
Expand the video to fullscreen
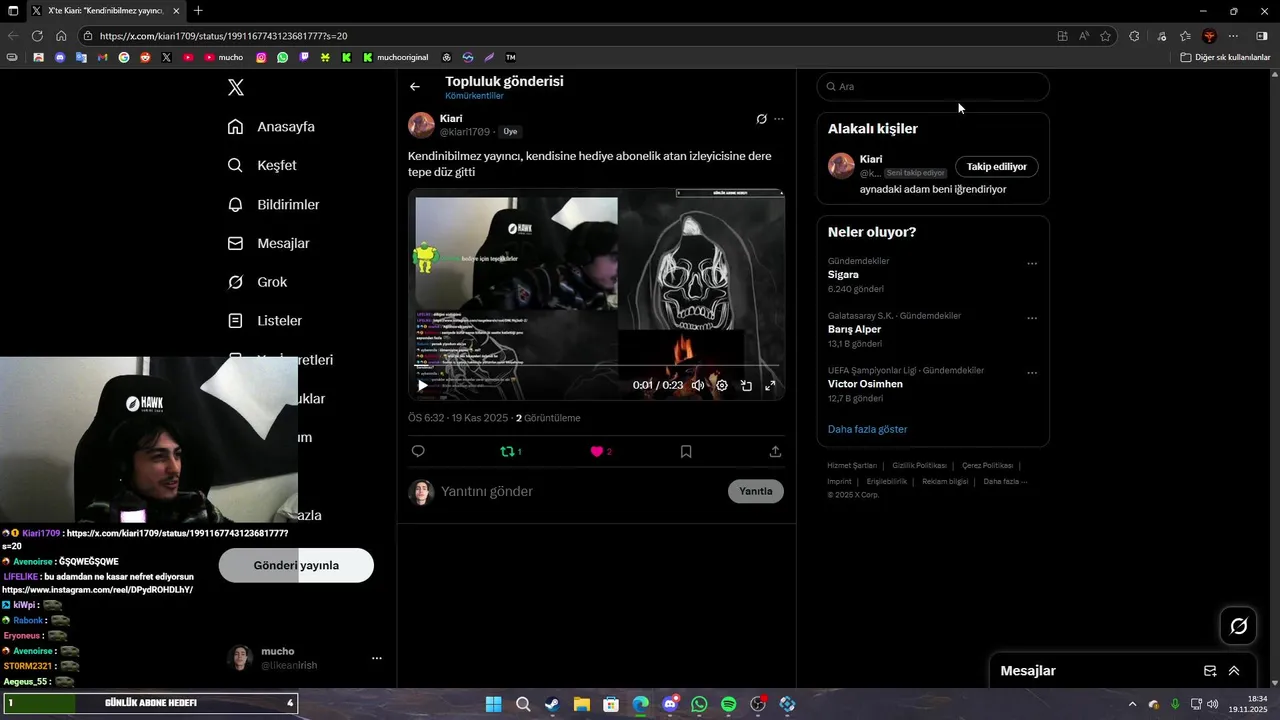point(770,385)
